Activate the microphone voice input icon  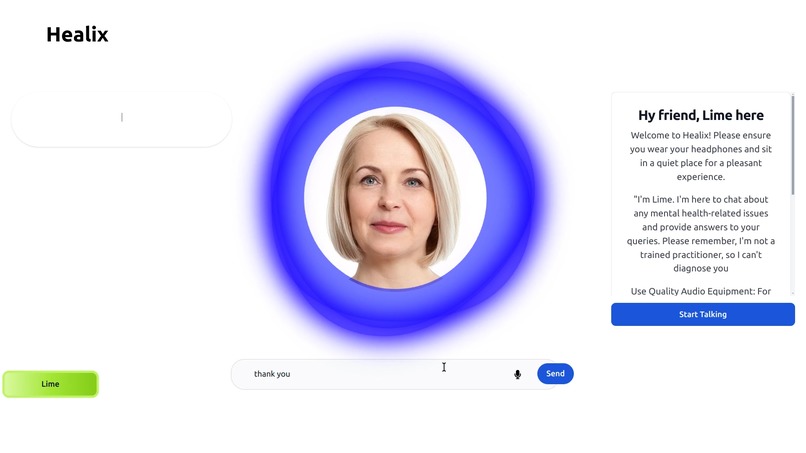coord(517,374)
